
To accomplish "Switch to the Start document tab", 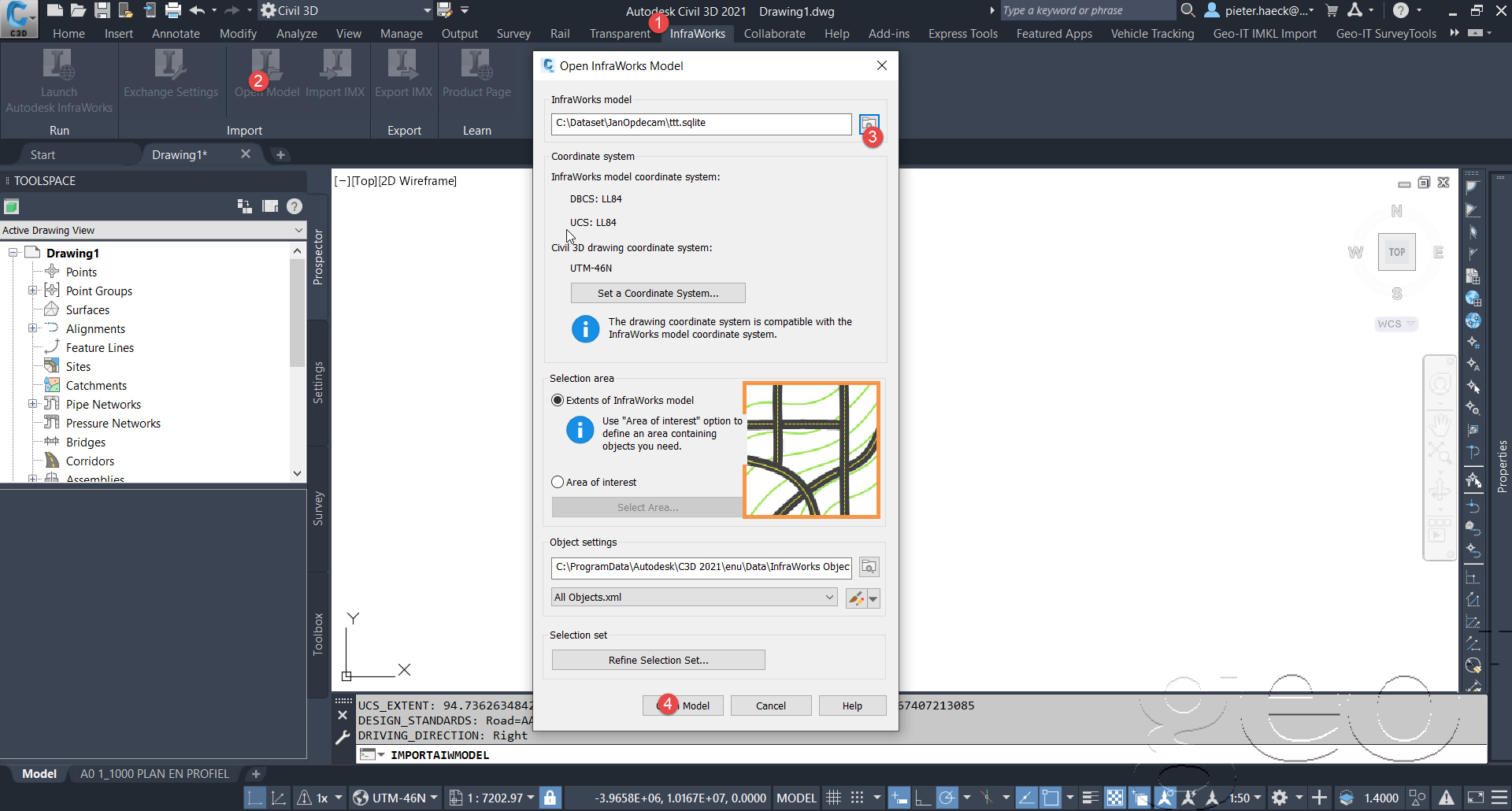I will tap(43, 155).
